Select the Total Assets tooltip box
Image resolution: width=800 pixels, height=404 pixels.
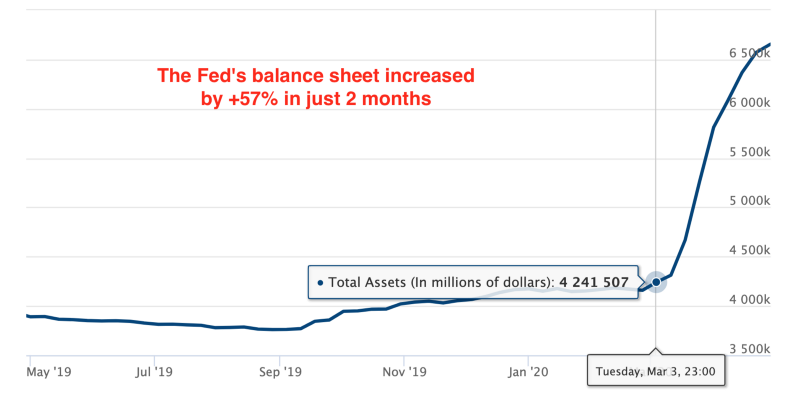point(473,282)
